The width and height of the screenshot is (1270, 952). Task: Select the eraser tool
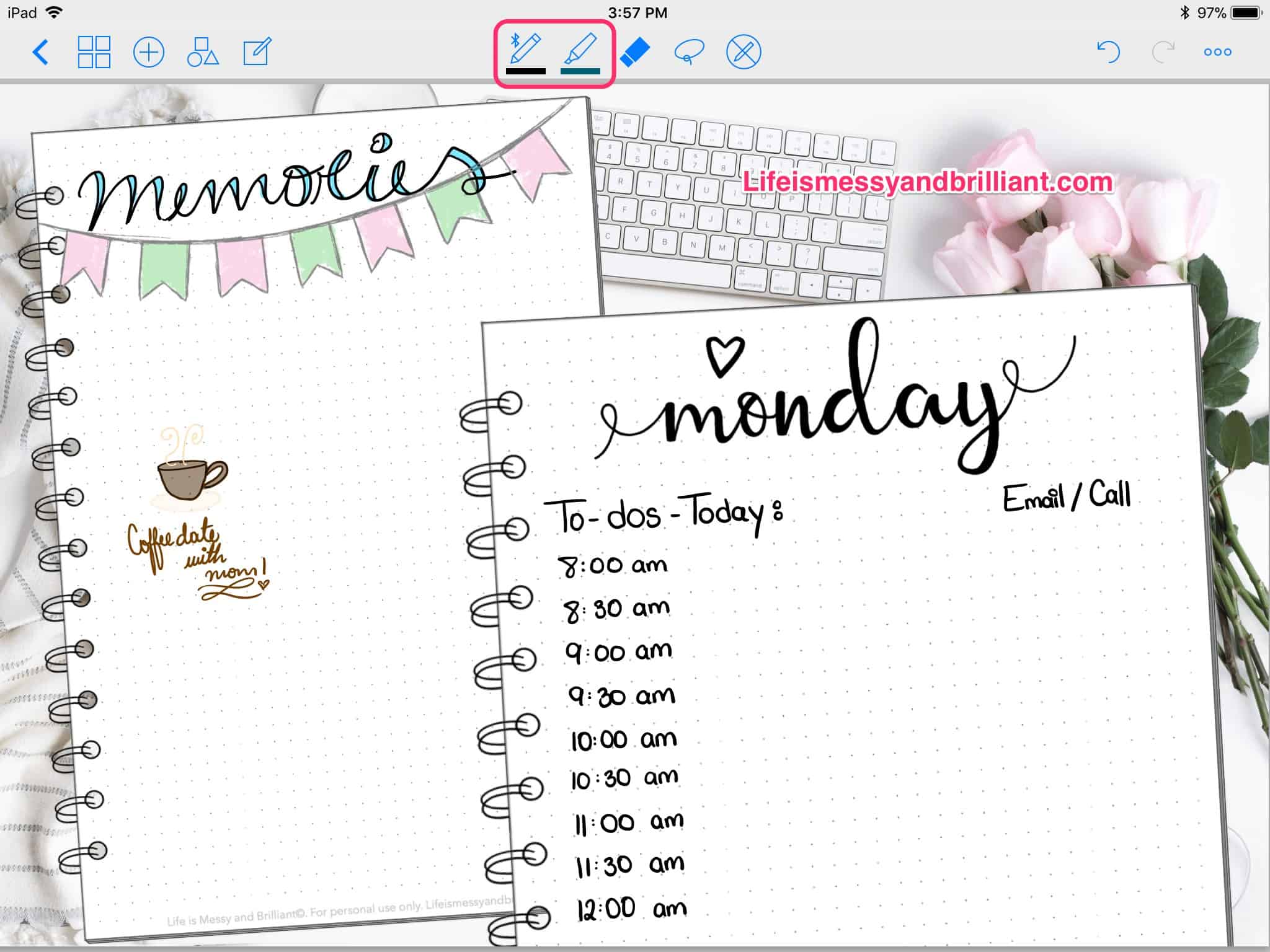(x=635, y=52)
